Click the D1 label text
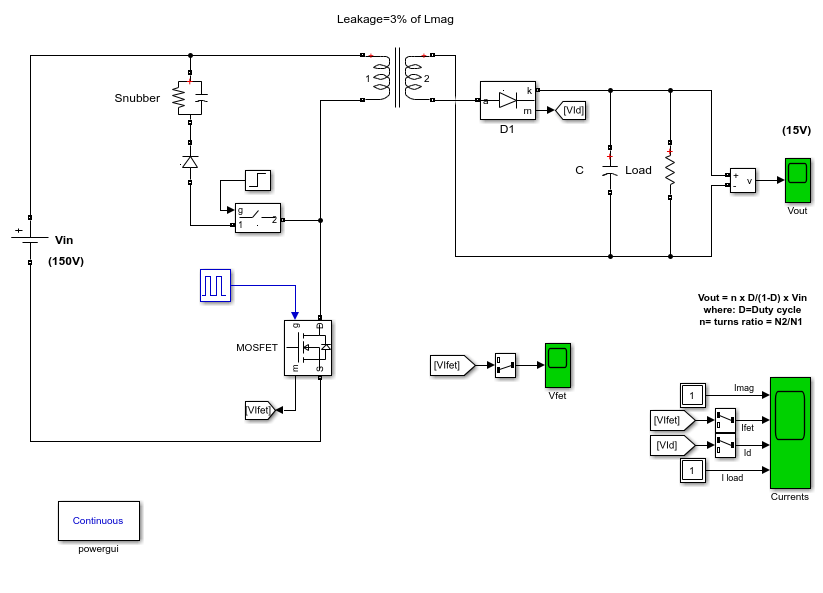Viewport: 823px width, 593px height. tap(507, 129)
